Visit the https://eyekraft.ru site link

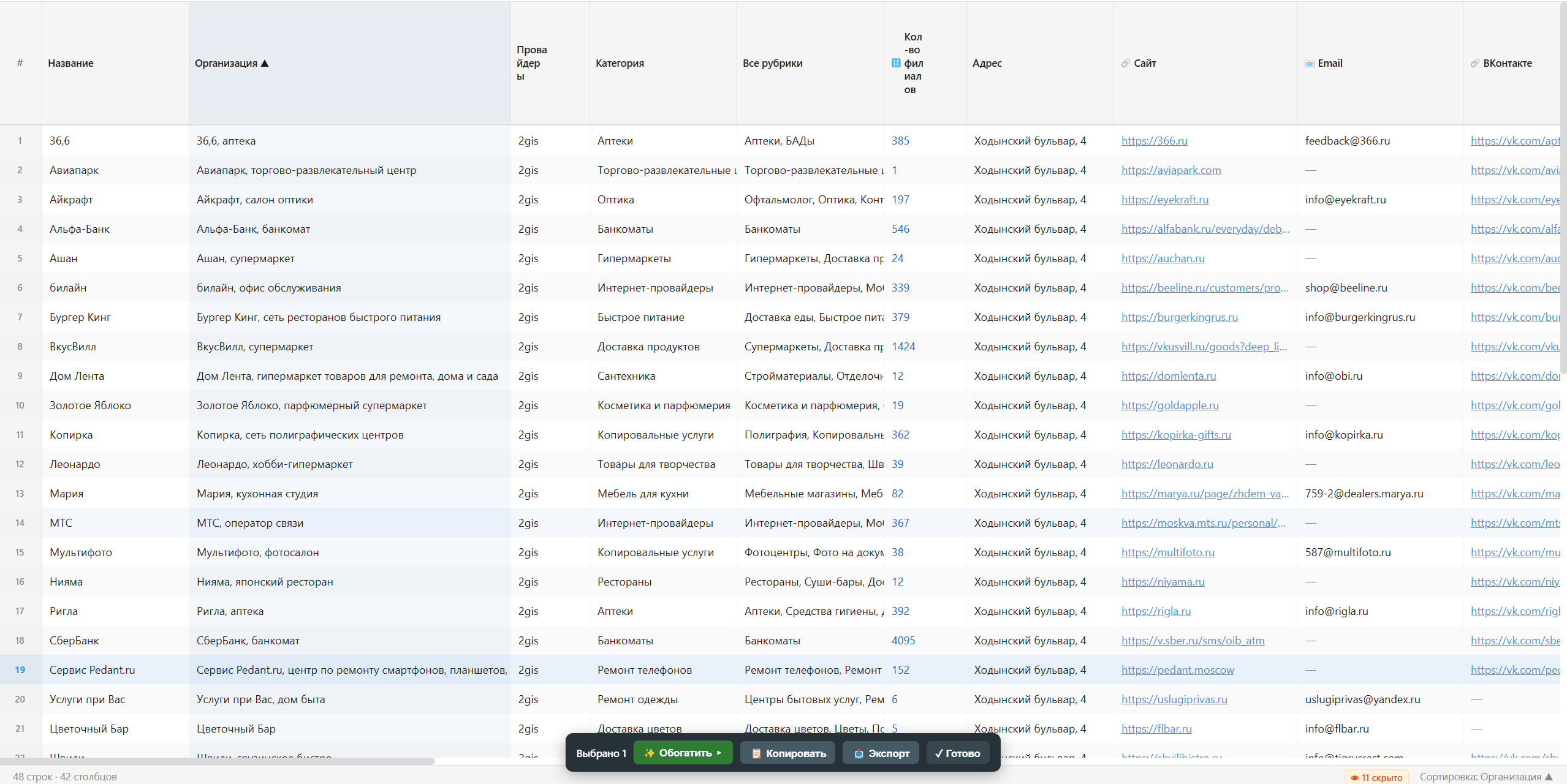click(1165, 200)
